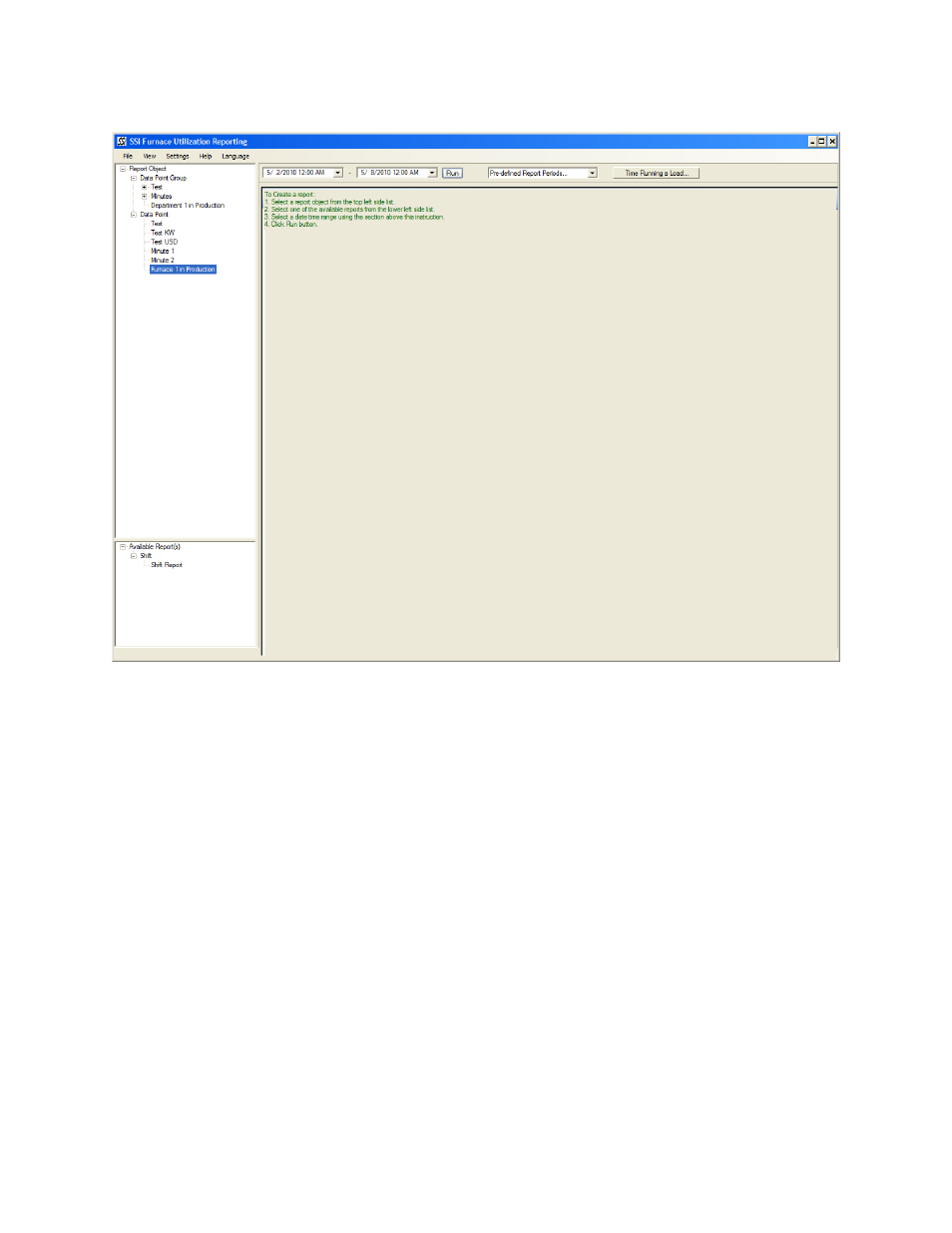Click the SSI application icon in title bar
The width and height of the screenshot is (952, 1233).
(122, 142)
